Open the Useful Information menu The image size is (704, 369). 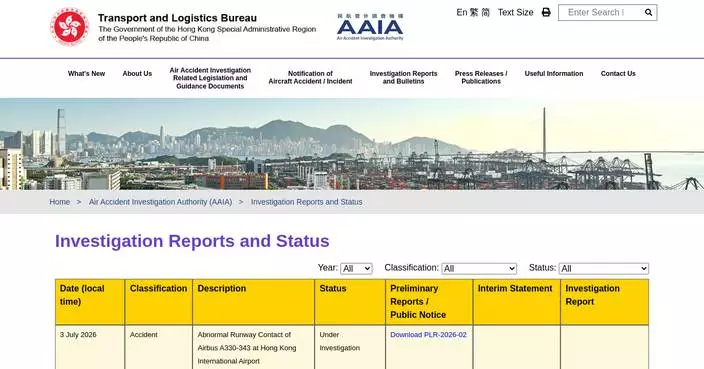[554, 74]
